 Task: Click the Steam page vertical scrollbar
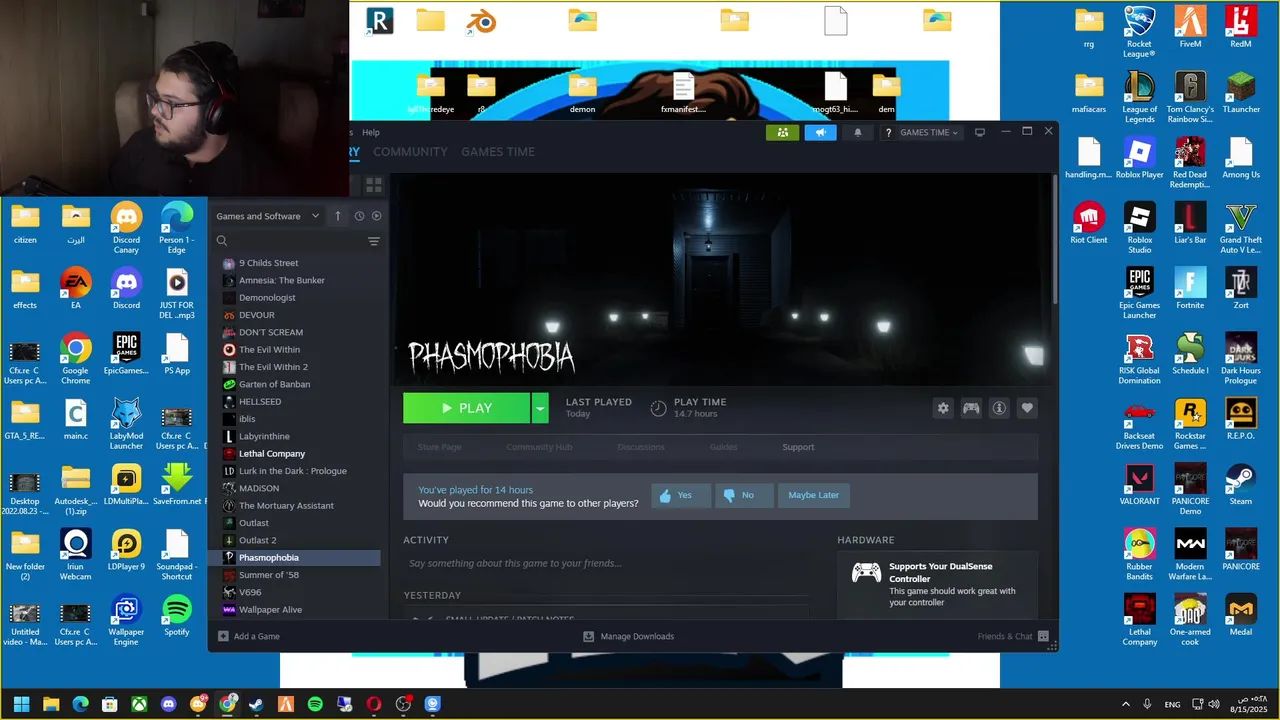coord(1054,240)
